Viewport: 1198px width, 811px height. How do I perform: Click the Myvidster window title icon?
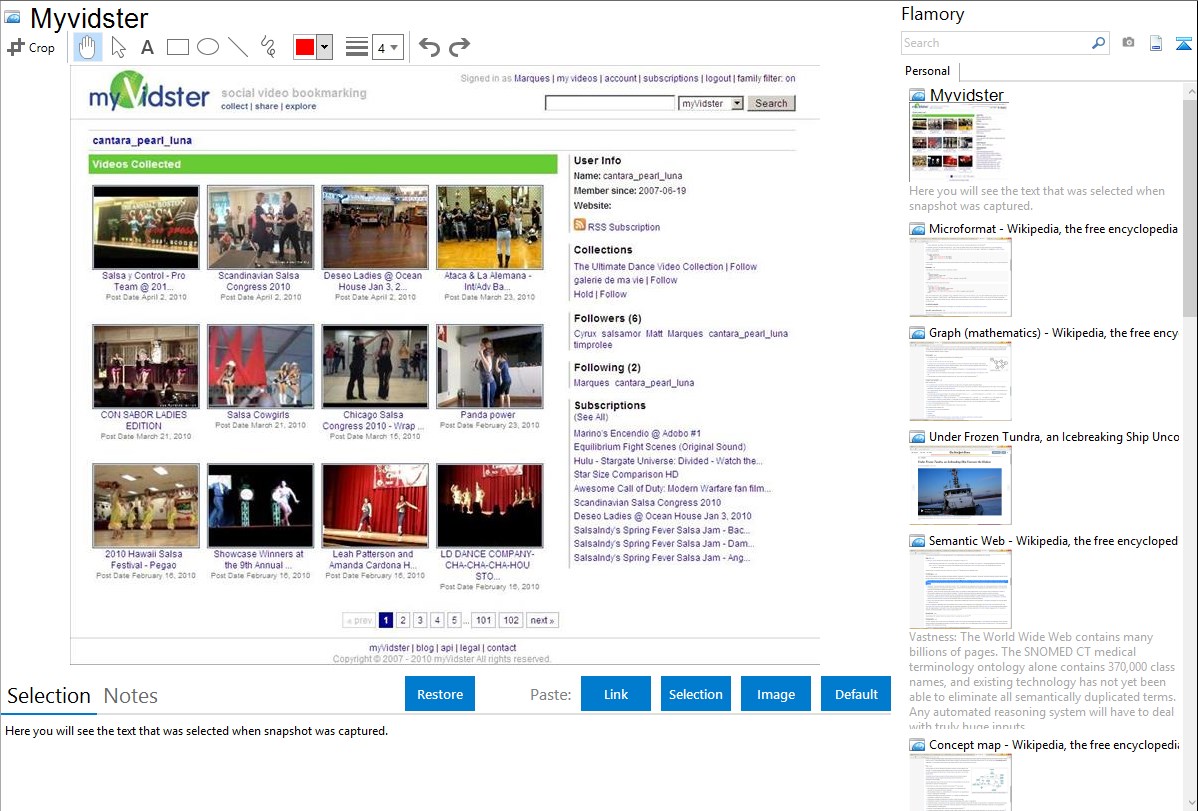(12, 17)
